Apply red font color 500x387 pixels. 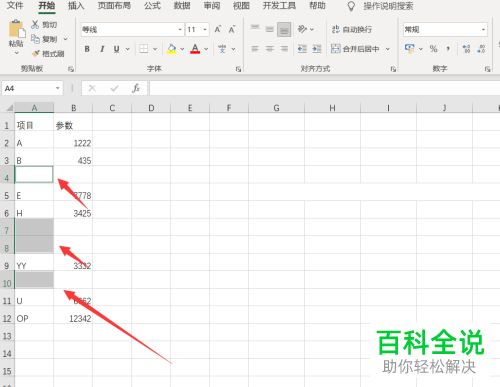(x=195, y=49)
